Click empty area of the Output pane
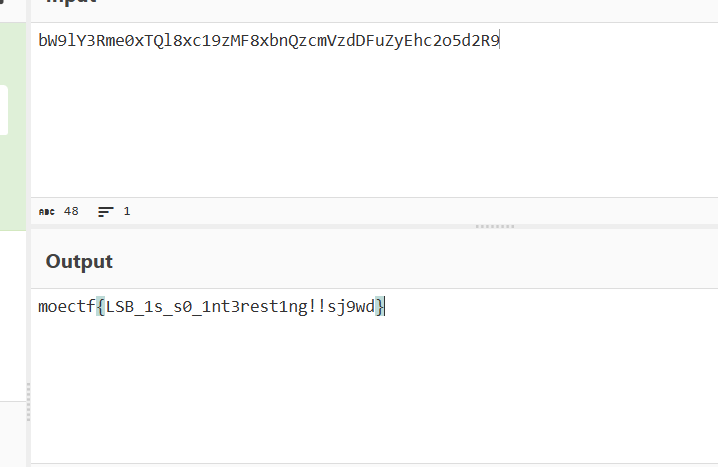718x467 pixels. click(x=370, y=390)
